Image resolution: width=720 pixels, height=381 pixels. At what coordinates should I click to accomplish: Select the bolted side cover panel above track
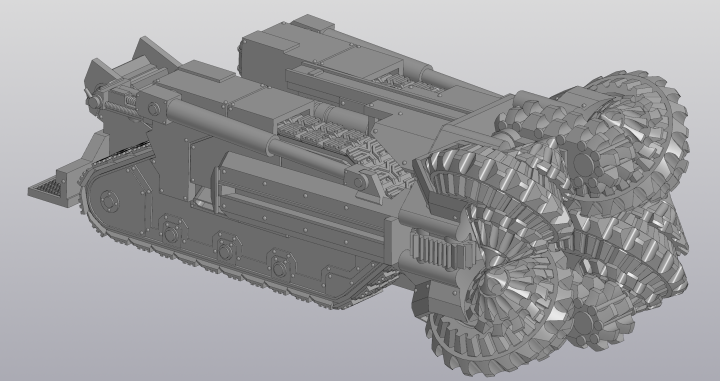tap(301, 210)
